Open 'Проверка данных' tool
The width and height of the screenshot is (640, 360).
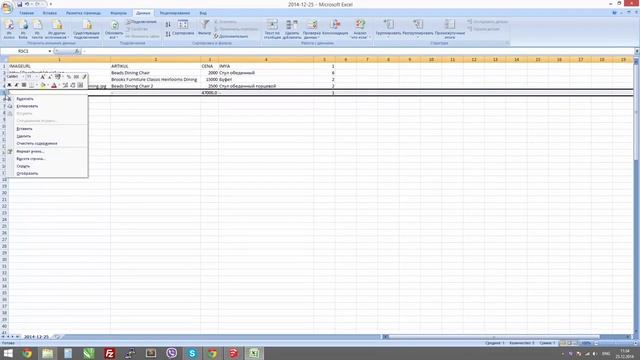311,29
